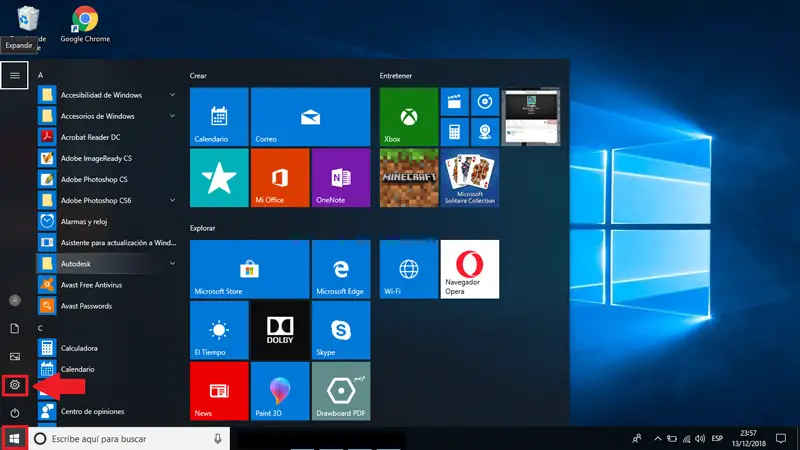Click the Explorar group title
Viewport: 800px width, 450px height.
(x=203, y=228)
